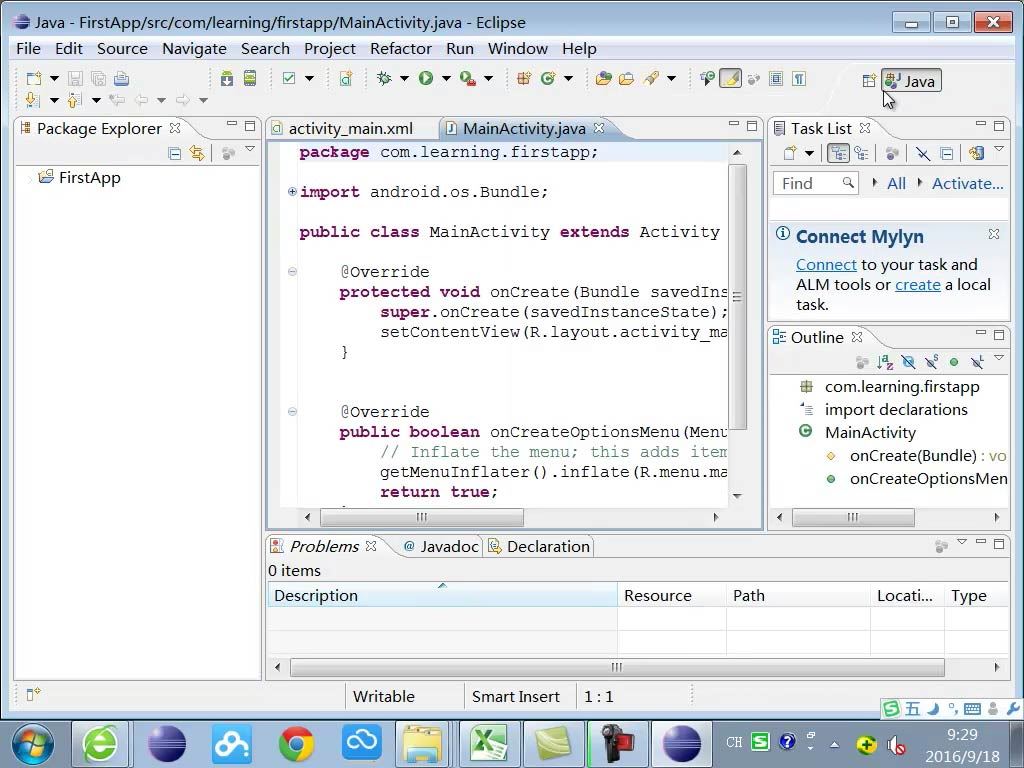Collapse the onCreateOptionsMenu method fold
1024x768 pixels.
click(292, 411)
